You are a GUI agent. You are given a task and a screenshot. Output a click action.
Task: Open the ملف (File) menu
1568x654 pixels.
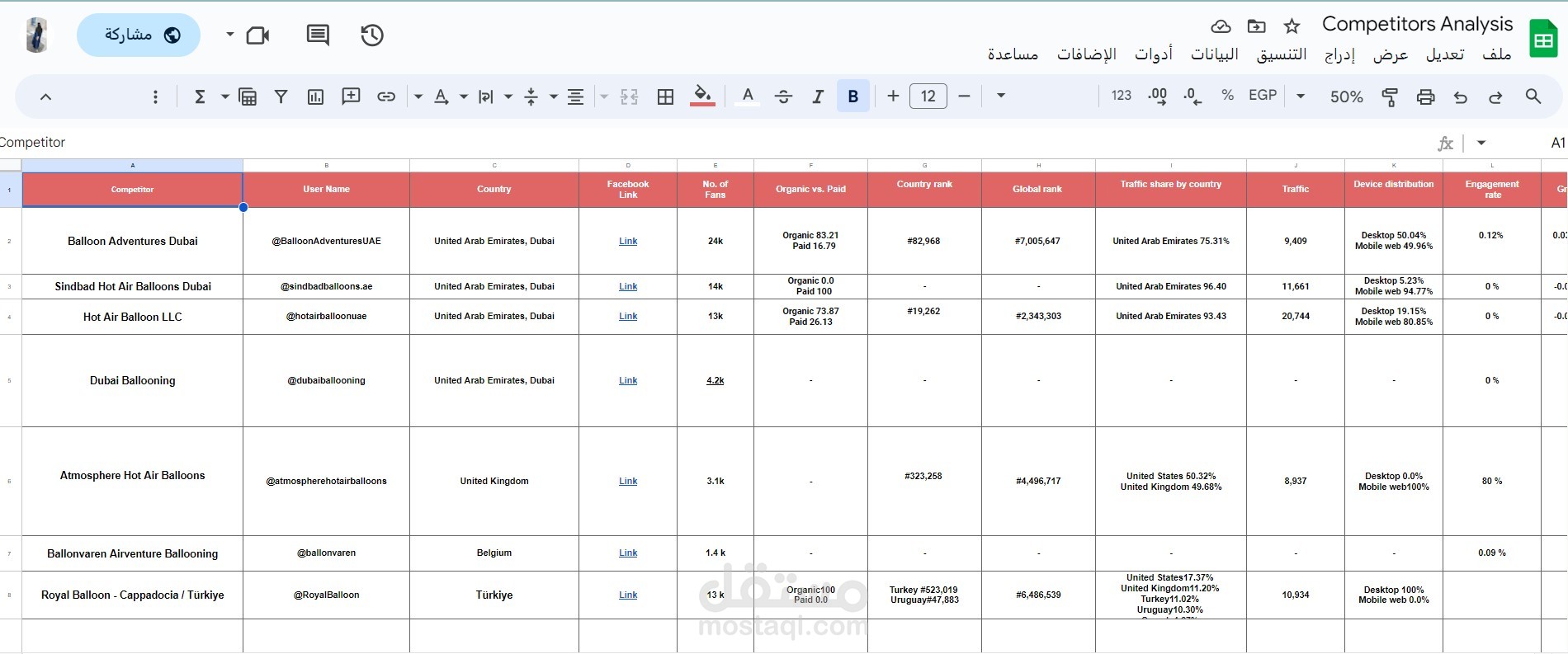pos(1496,54)
